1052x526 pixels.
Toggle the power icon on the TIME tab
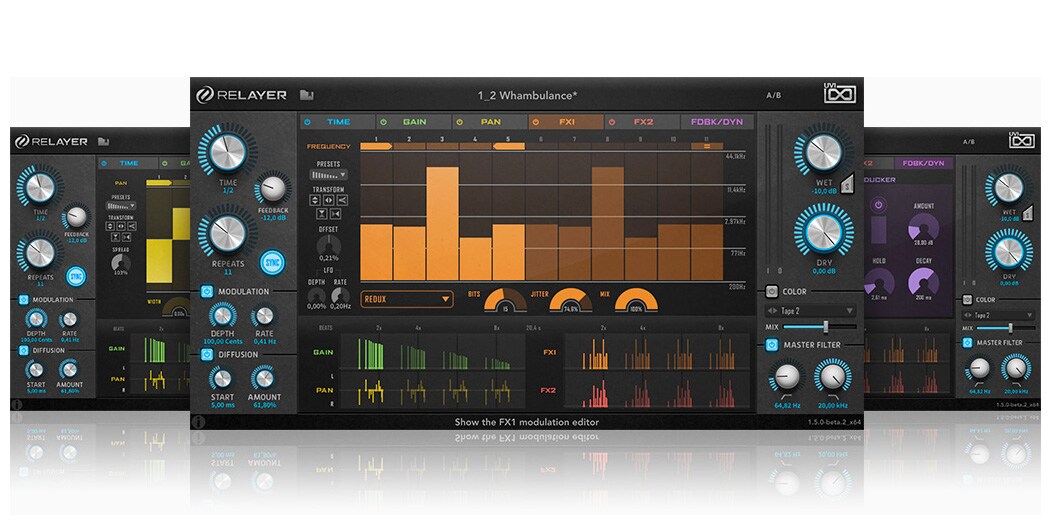pos(308,122)
